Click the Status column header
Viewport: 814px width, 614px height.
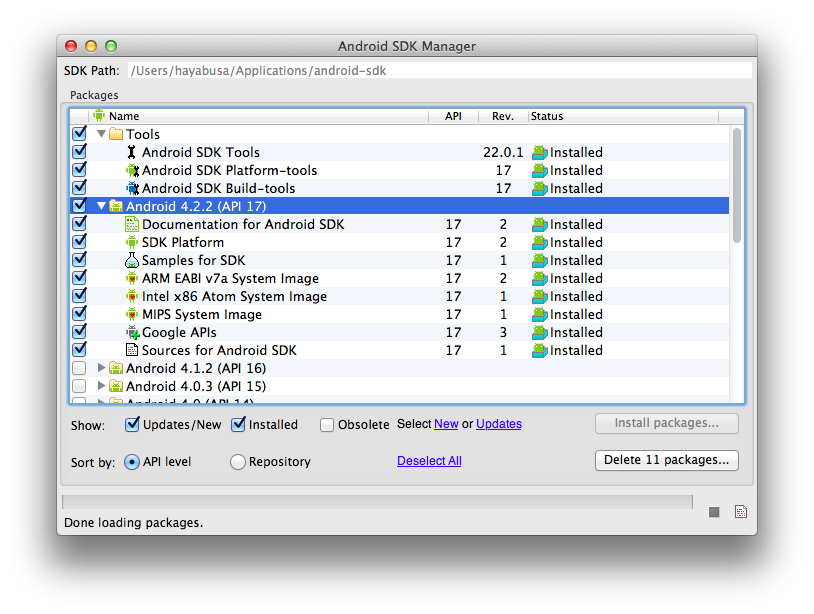tap(623, 116)
